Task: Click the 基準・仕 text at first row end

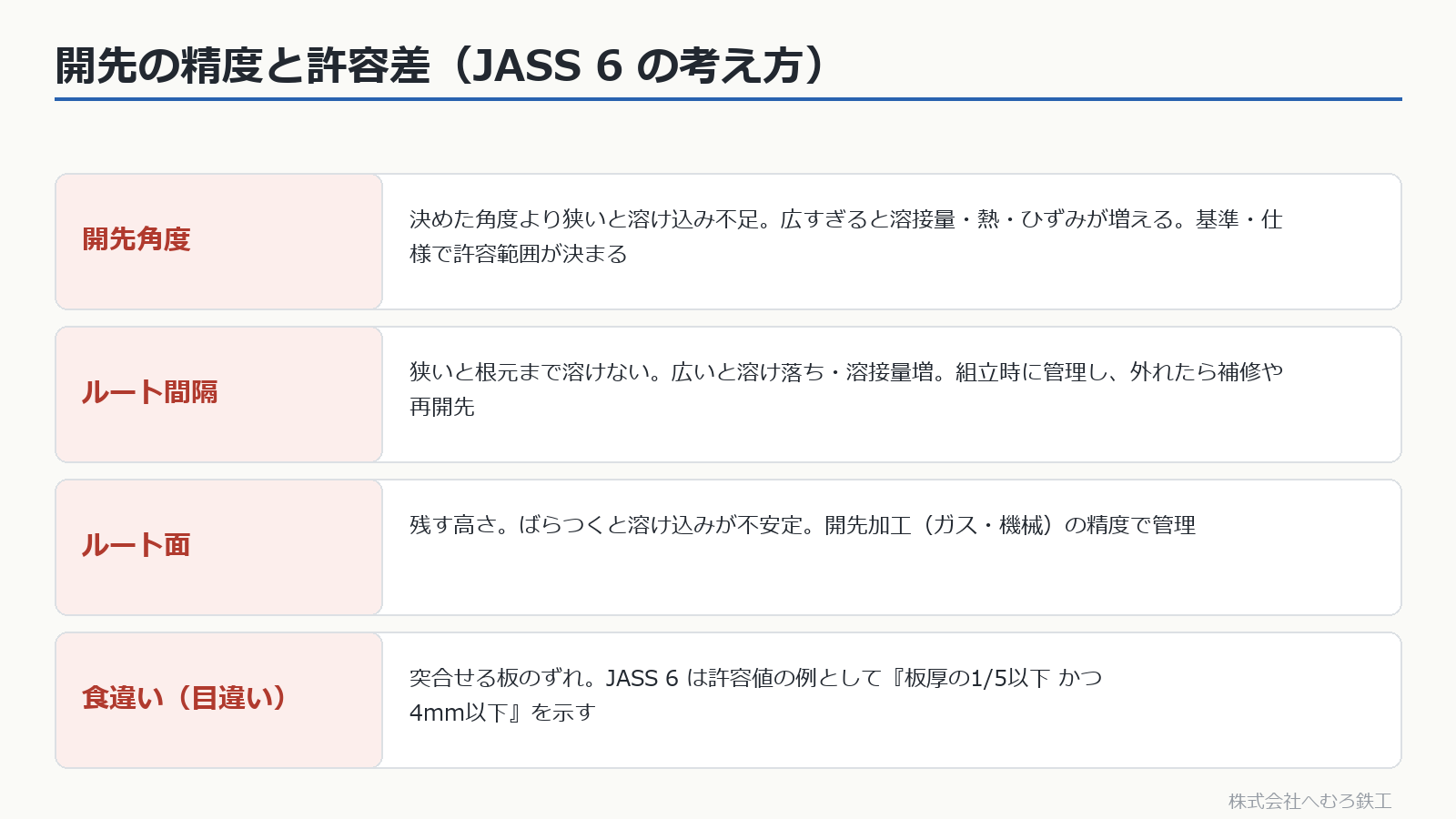Action: point(1239,219)
